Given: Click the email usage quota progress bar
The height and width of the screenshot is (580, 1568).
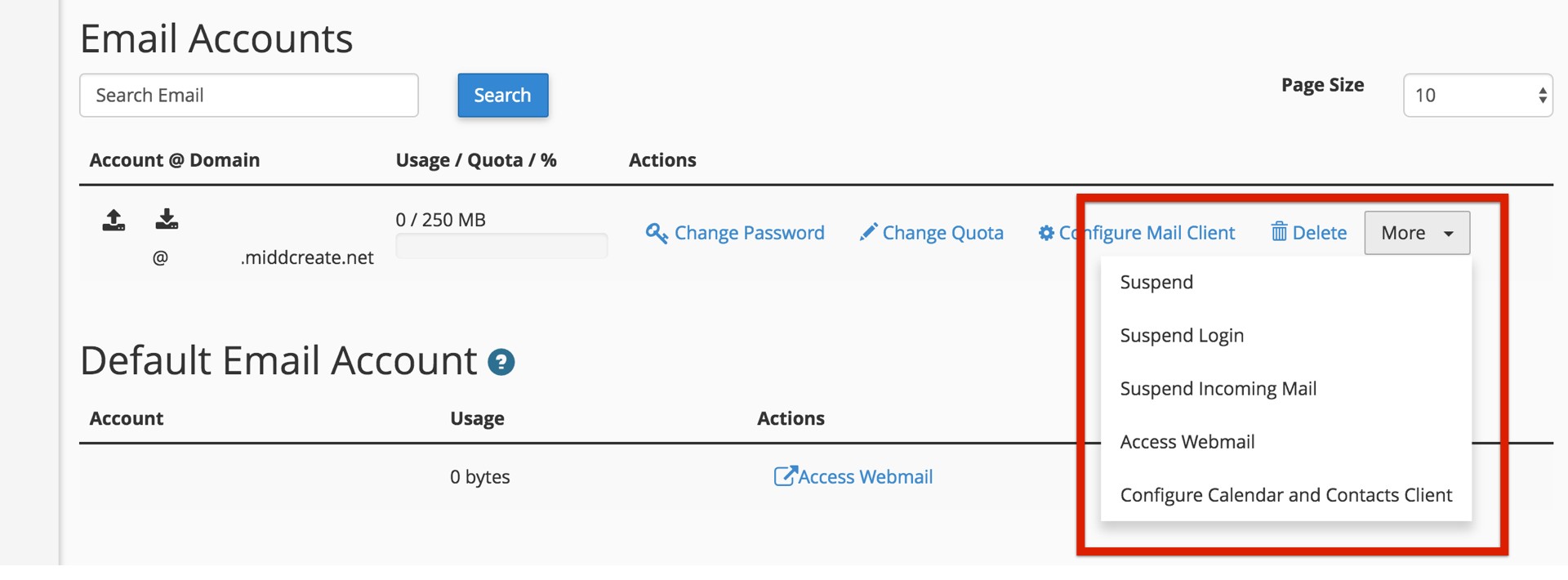Looking at the screenshot, I should 501,246.
